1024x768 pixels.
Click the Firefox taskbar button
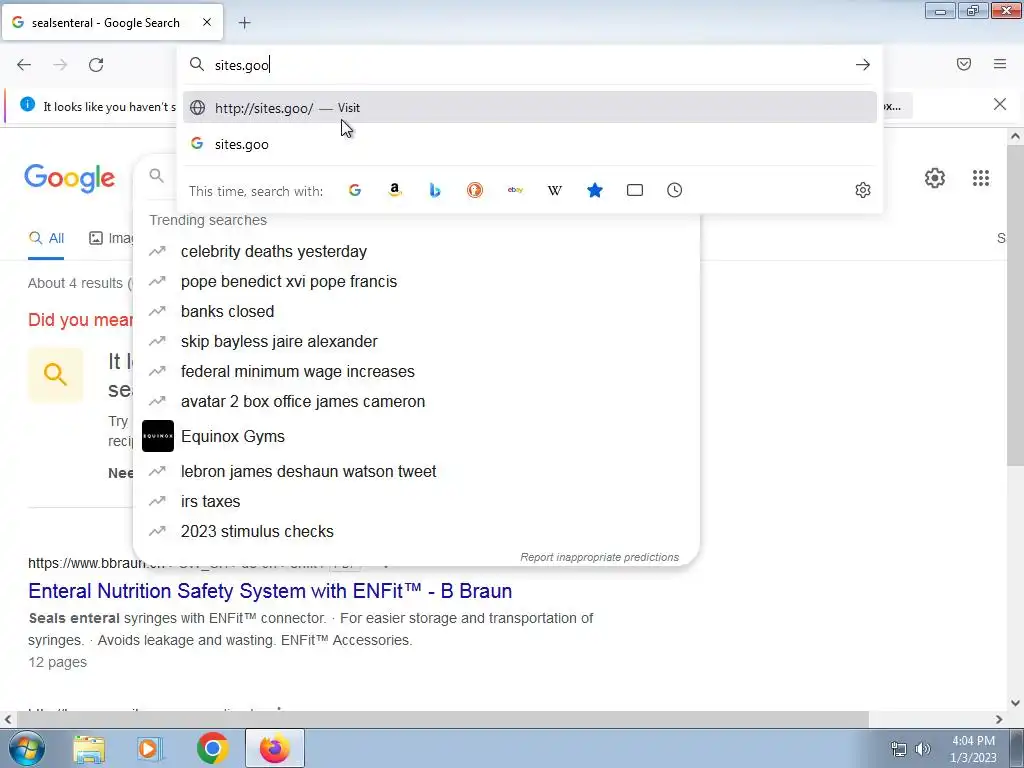click(x=274, y=748)
